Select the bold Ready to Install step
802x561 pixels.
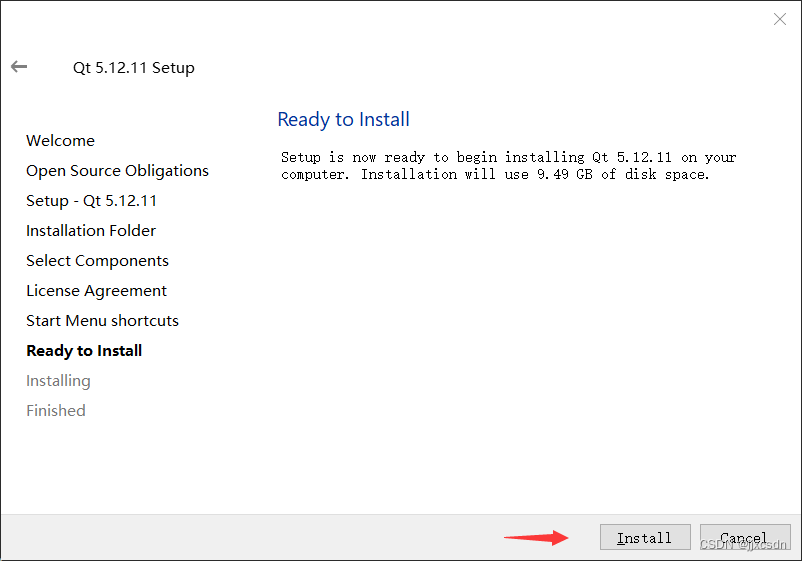point(84,351)
